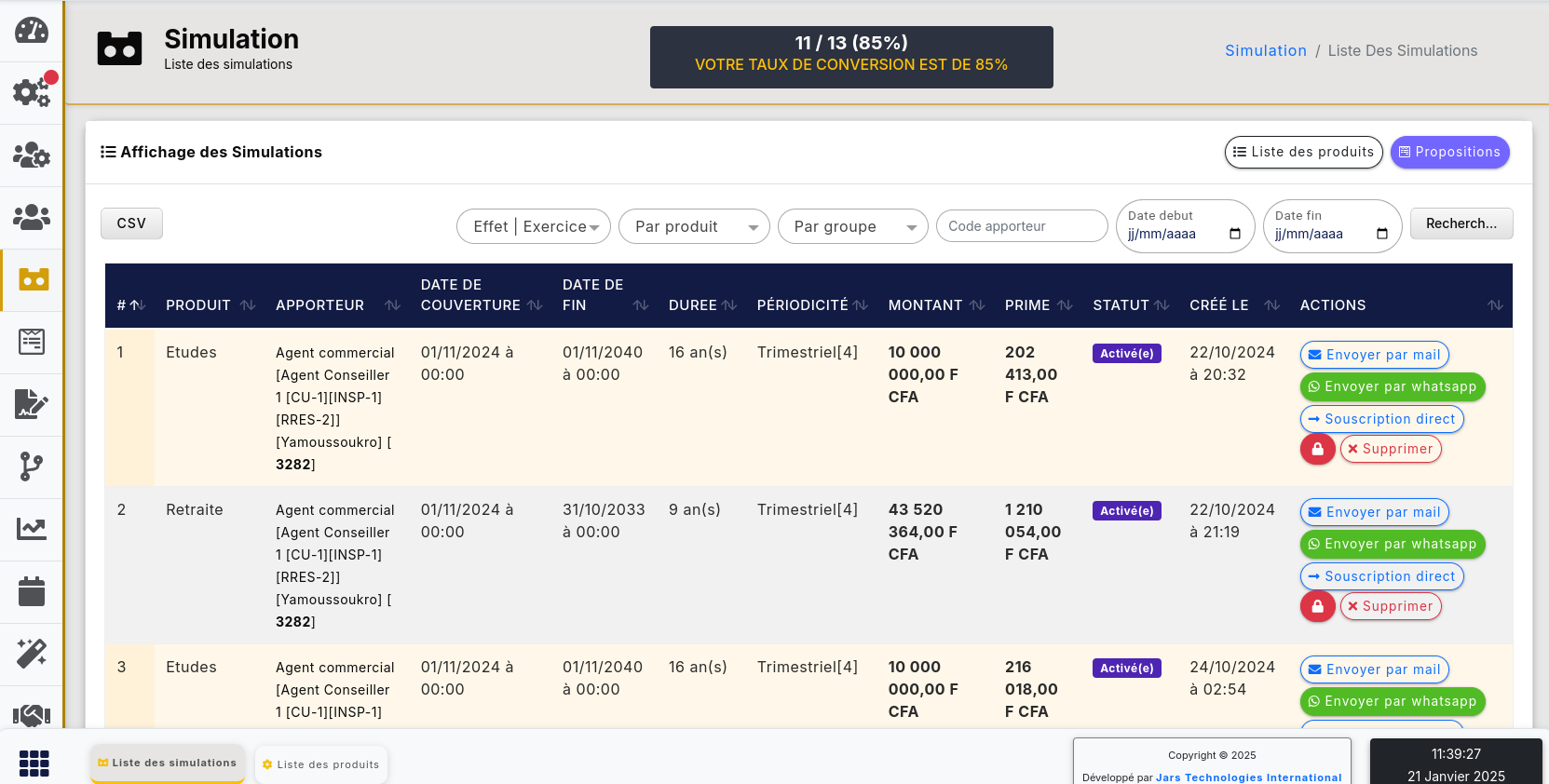1549x784 pixels.
Task: Click the users group icon in sidebar
Action: click(x=32, y=217)
